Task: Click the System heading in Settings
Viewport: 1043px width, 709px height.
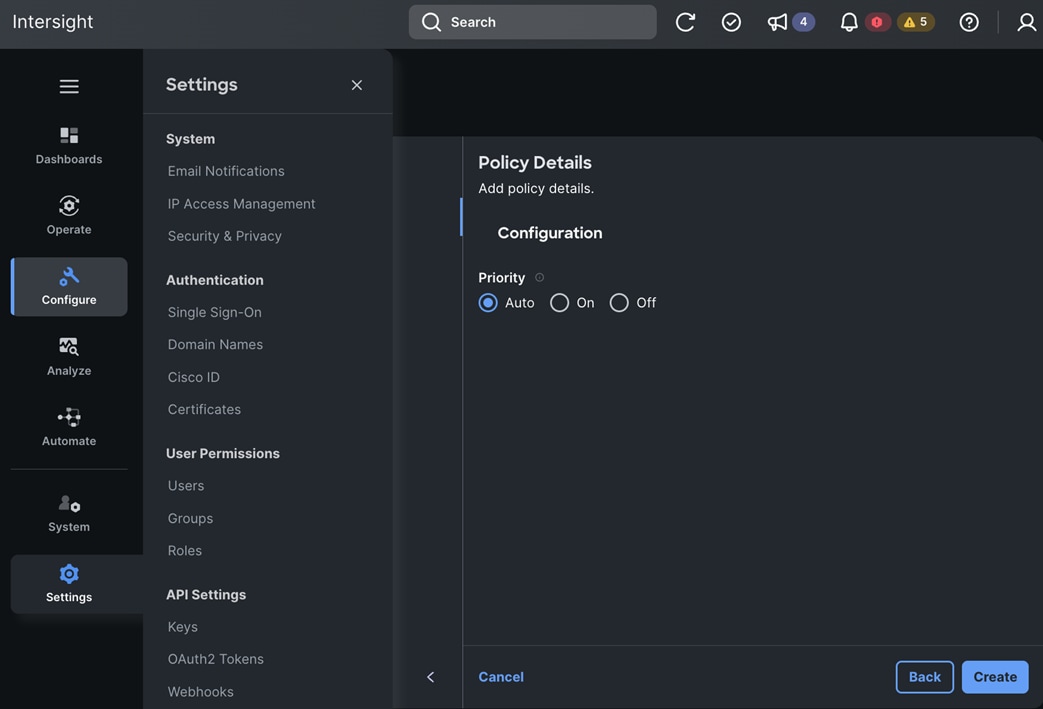Action: pyautogui.click(x=190, y=139)
